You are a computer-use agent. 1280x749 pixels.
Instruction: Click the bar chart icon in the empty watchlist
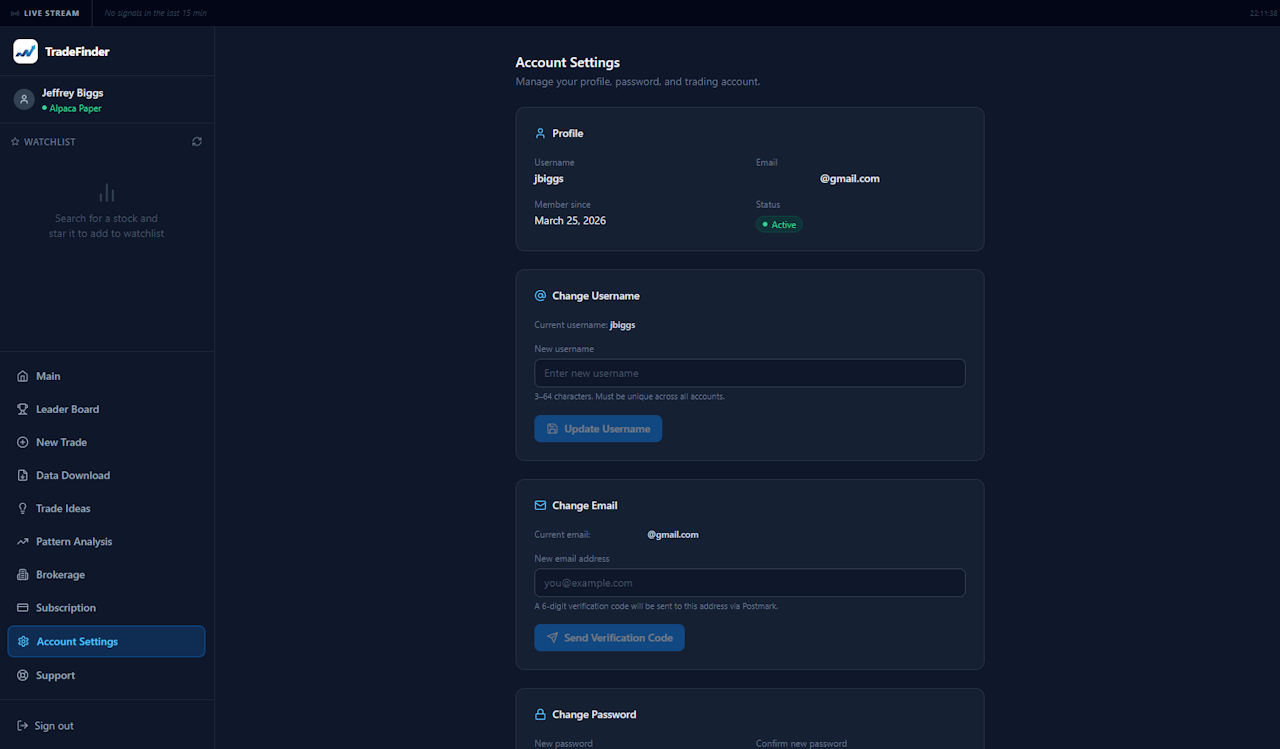(107, 193)
